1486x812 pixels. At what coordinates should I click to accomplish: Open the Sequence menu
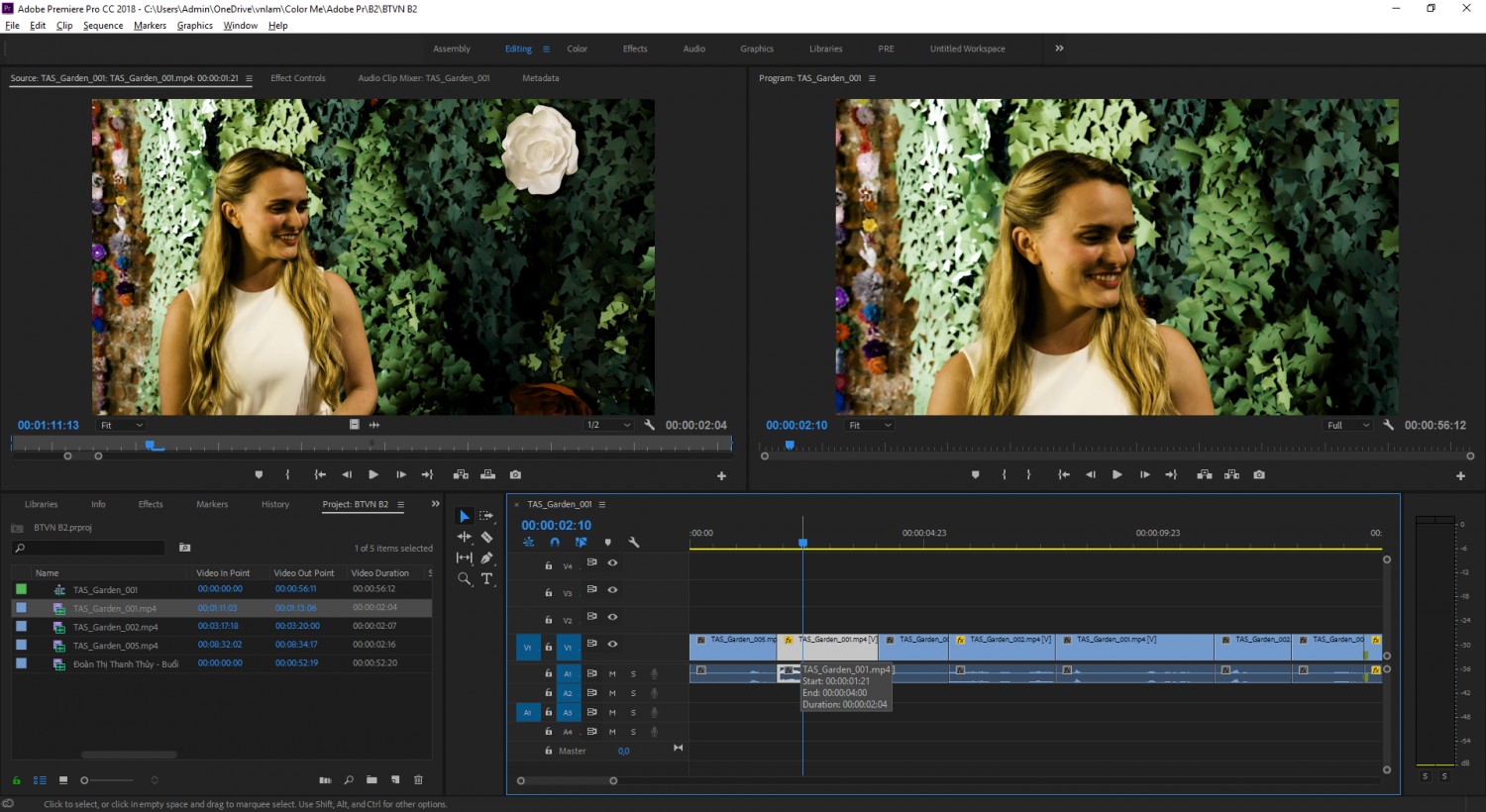point(103,26)
